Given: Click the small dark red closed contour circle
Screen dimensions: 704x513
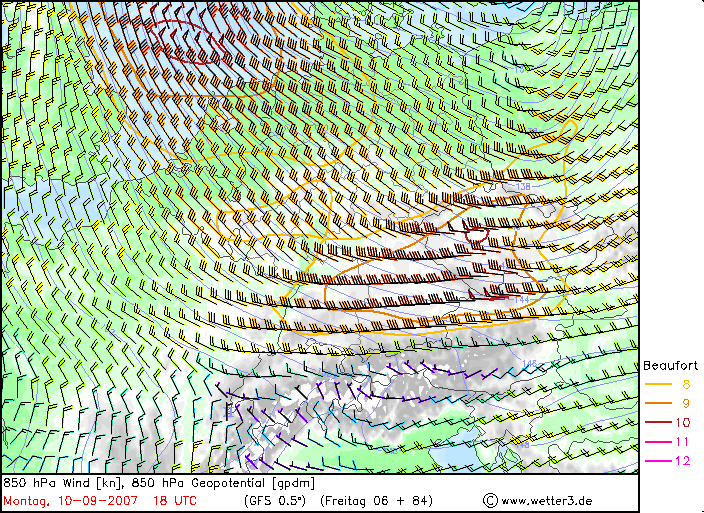Looking at the screenshot, I should pyautogui.click(x=477, y=237).
